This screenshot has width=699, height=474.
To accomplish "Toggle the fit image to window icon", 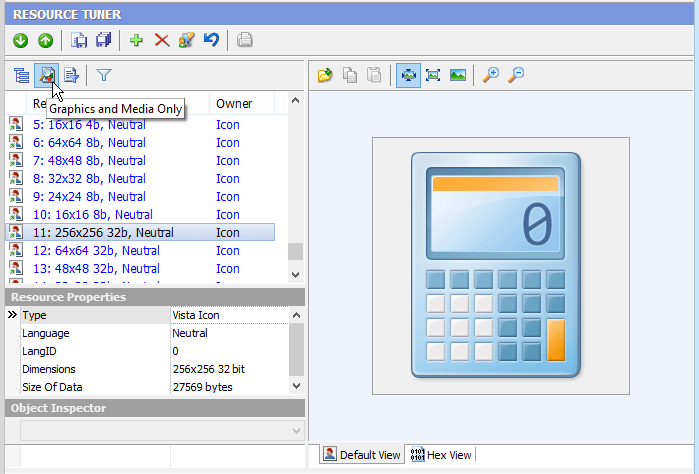I will pyautogui.click(x=408, y=75).
